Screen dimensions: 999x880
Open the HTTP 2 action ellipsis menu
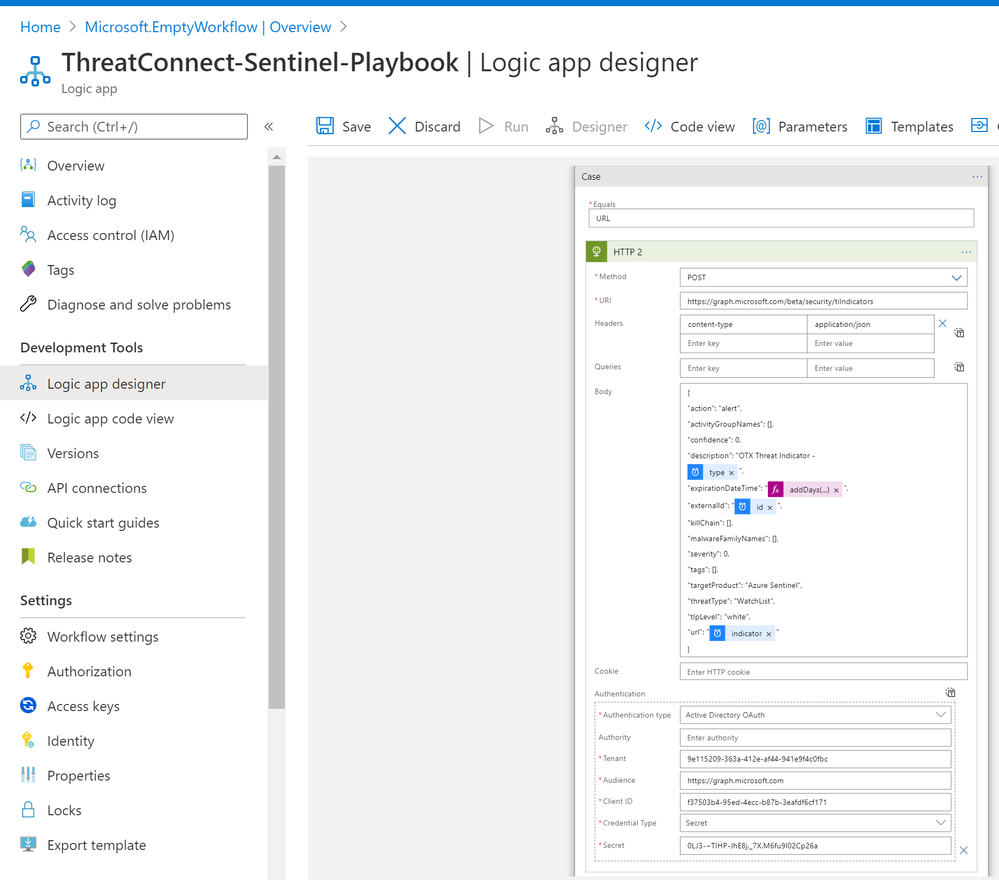pos(966,252)
